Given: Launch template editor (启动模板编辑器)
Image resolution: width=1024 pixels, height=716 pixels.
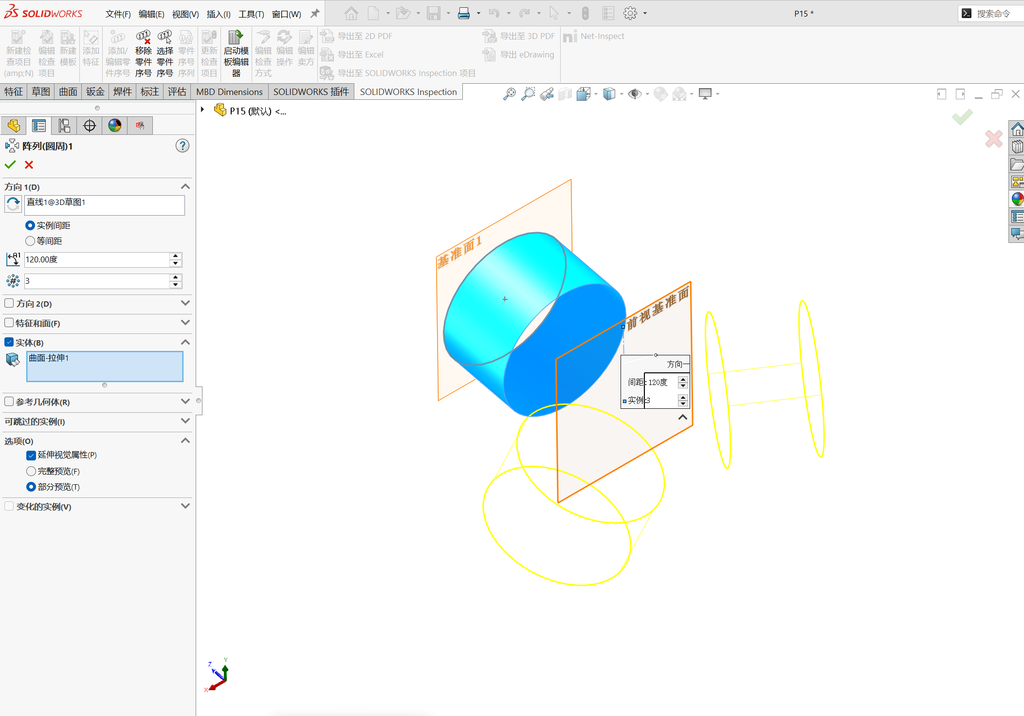Looking at the screenshot, I should pyautogui.click(x=236, y=54).
